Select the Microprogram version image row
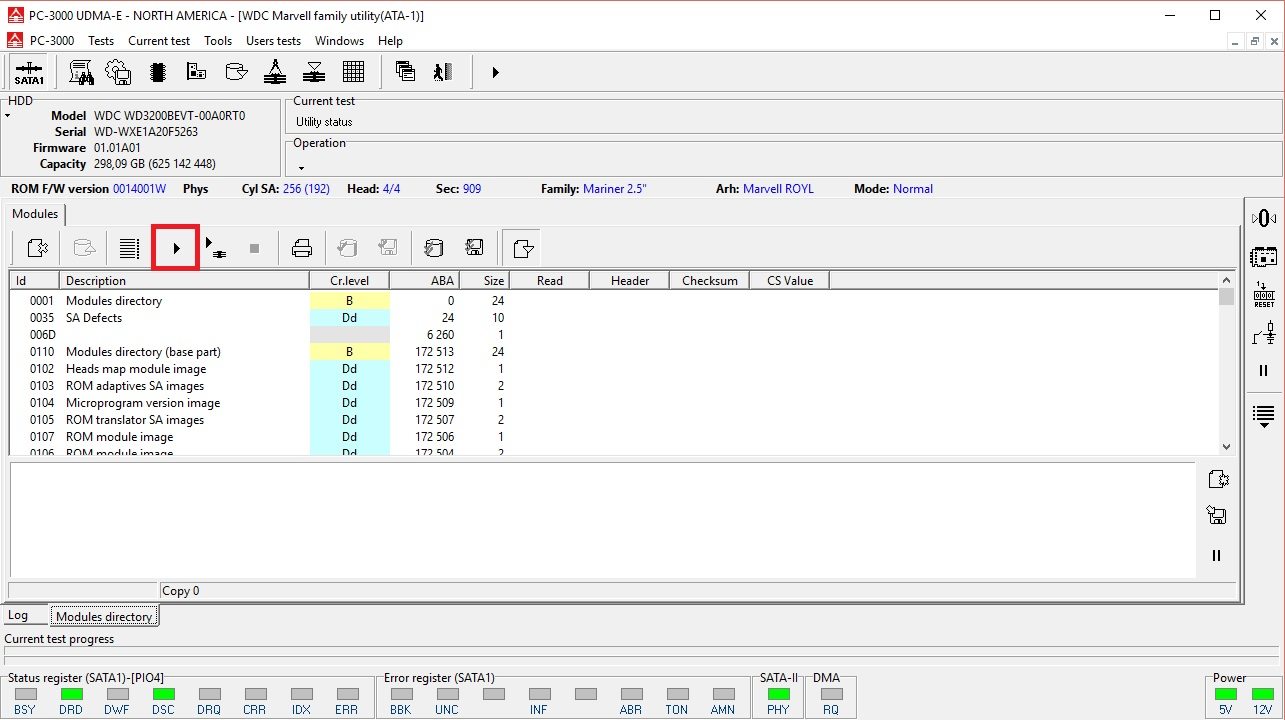Image resolution: width=1285 pixels, height=720 pixels. tap(614, 403)
